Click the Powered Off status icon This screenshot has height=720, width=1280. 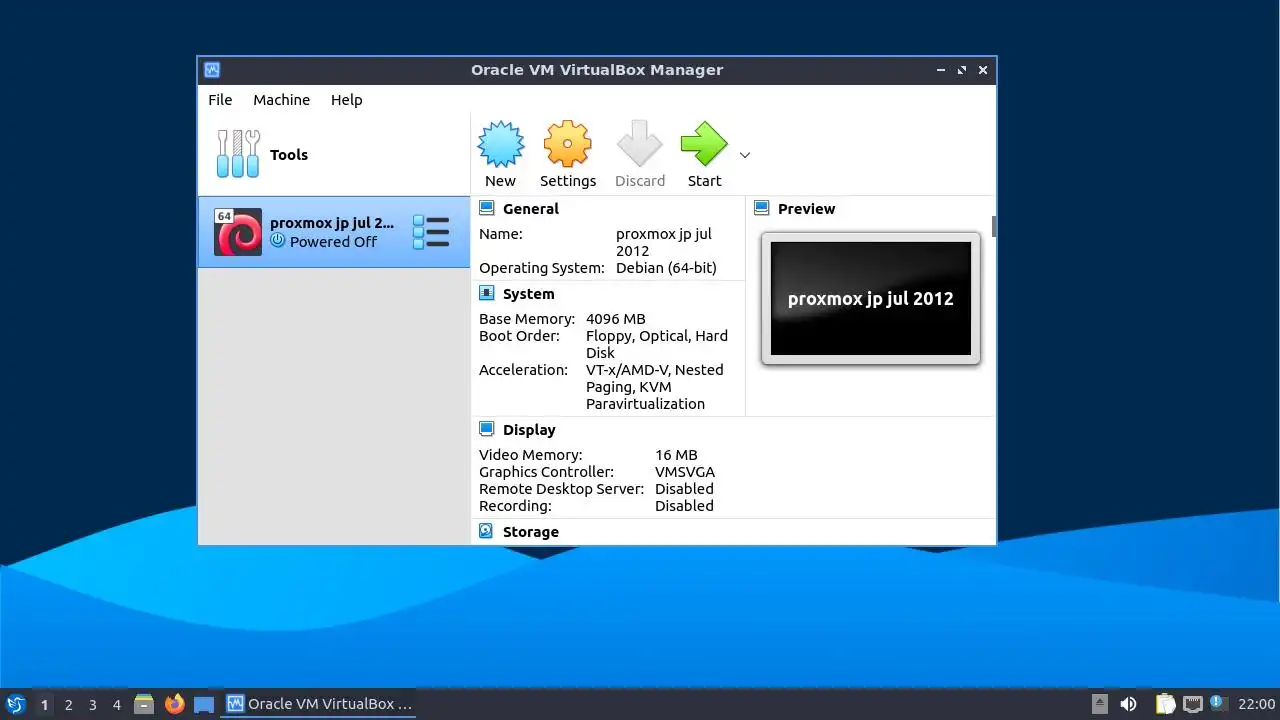(278, 241)
